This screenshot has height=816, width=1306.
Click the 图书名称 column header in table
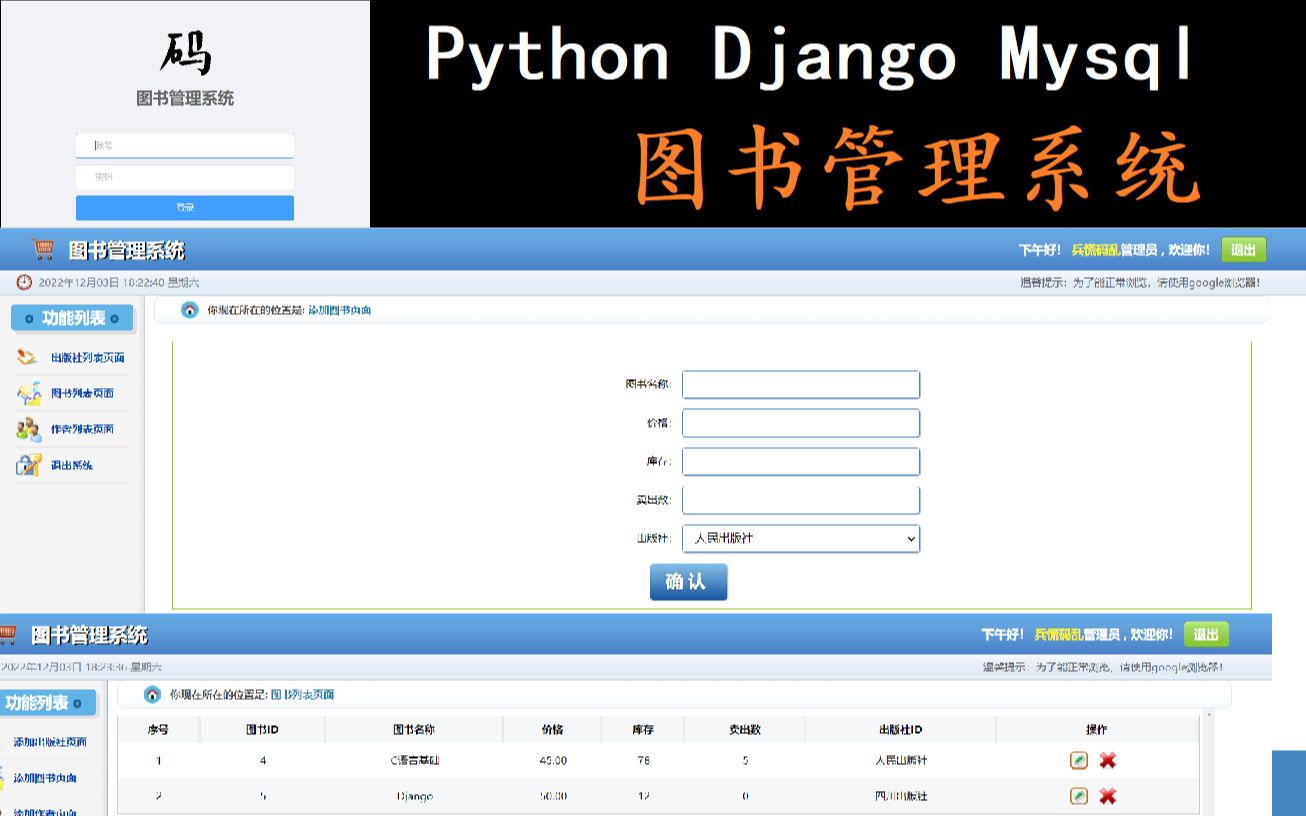pos(414,730)
